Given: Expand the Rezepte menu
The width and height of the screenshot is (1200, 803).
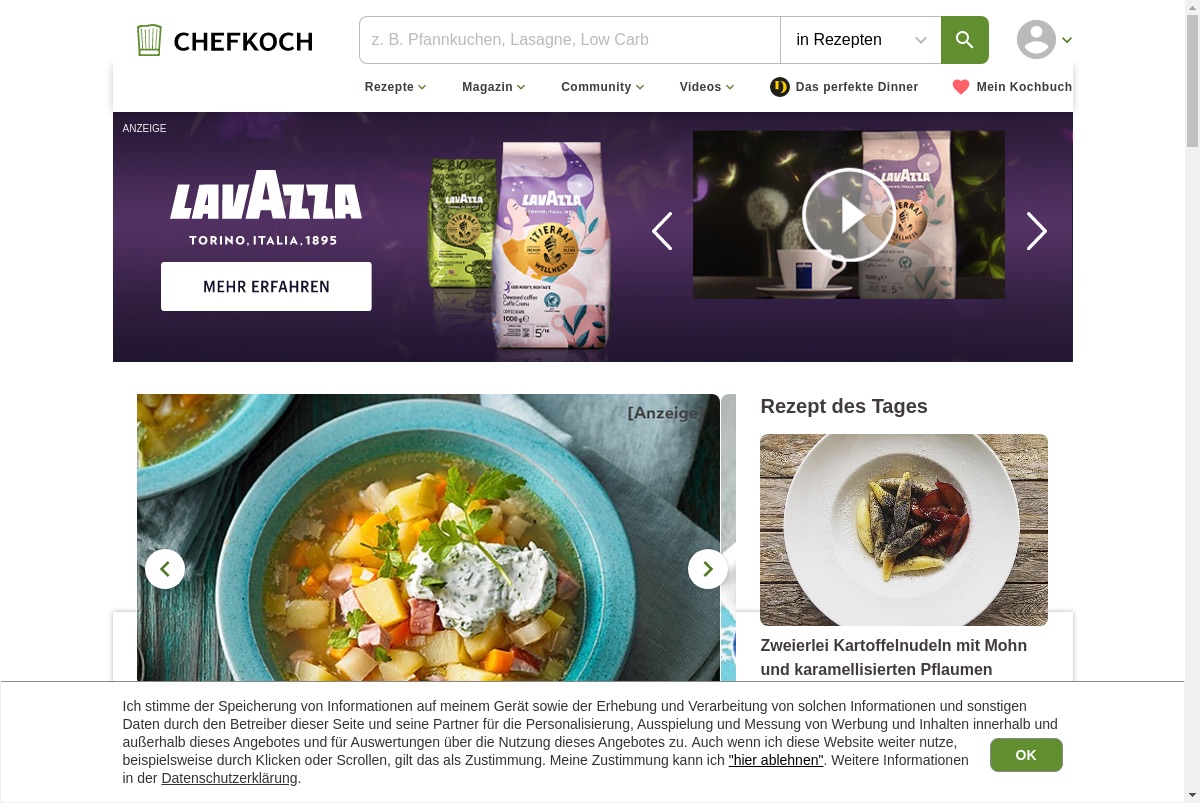Looking at the screenshot, I should tap(396, 87).
